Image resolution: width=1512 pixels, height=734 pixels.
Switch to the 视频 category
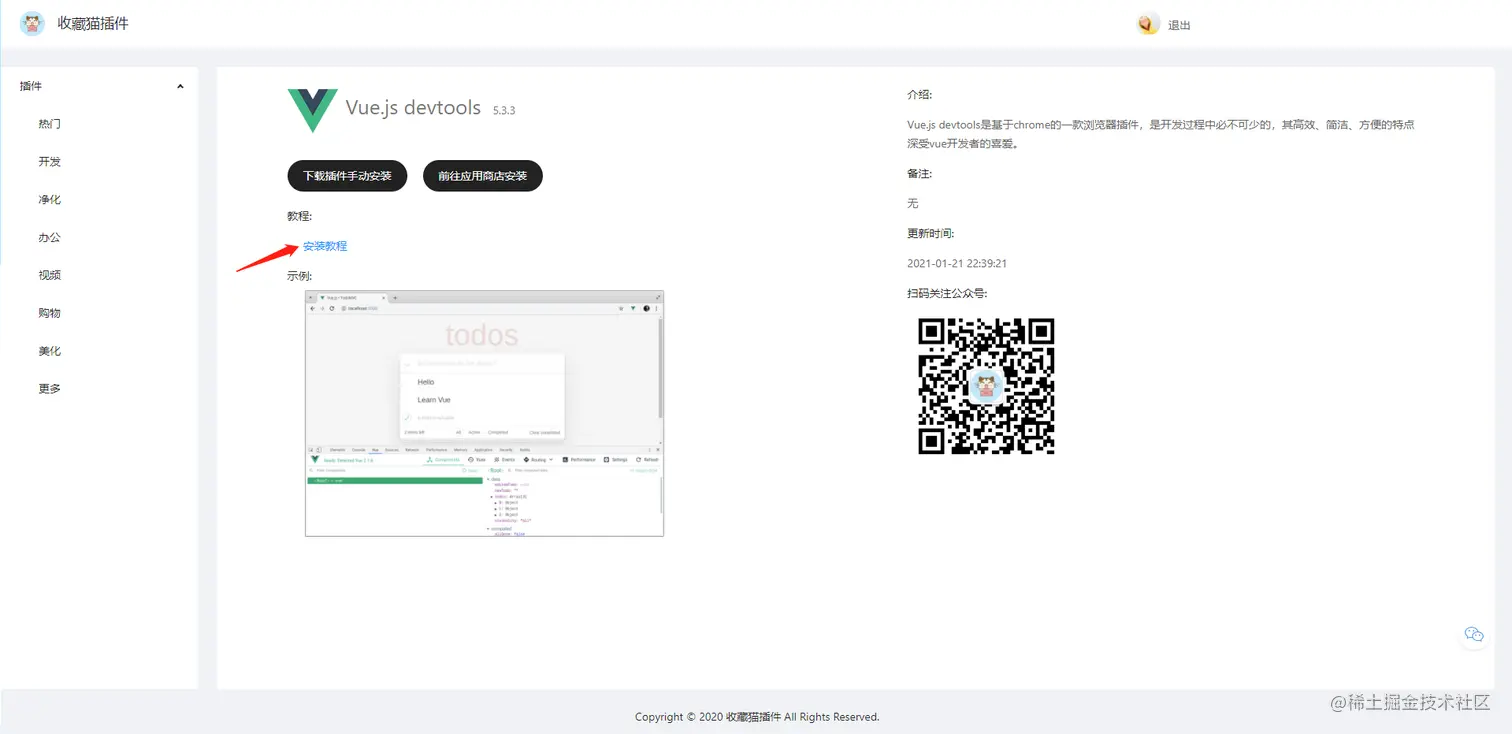click(50, 275)
